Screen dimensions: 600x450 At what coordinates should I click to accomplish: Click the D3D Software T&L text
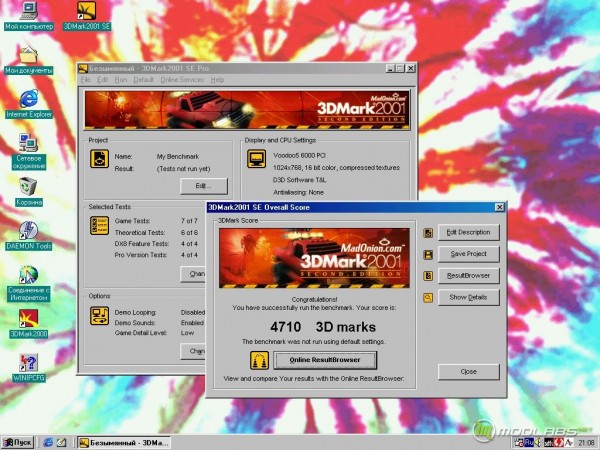(x=299, y=180)
